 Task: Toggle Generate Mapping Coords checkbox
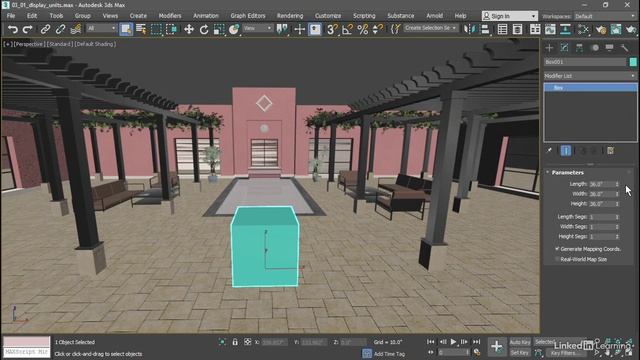tap(557, 249)
